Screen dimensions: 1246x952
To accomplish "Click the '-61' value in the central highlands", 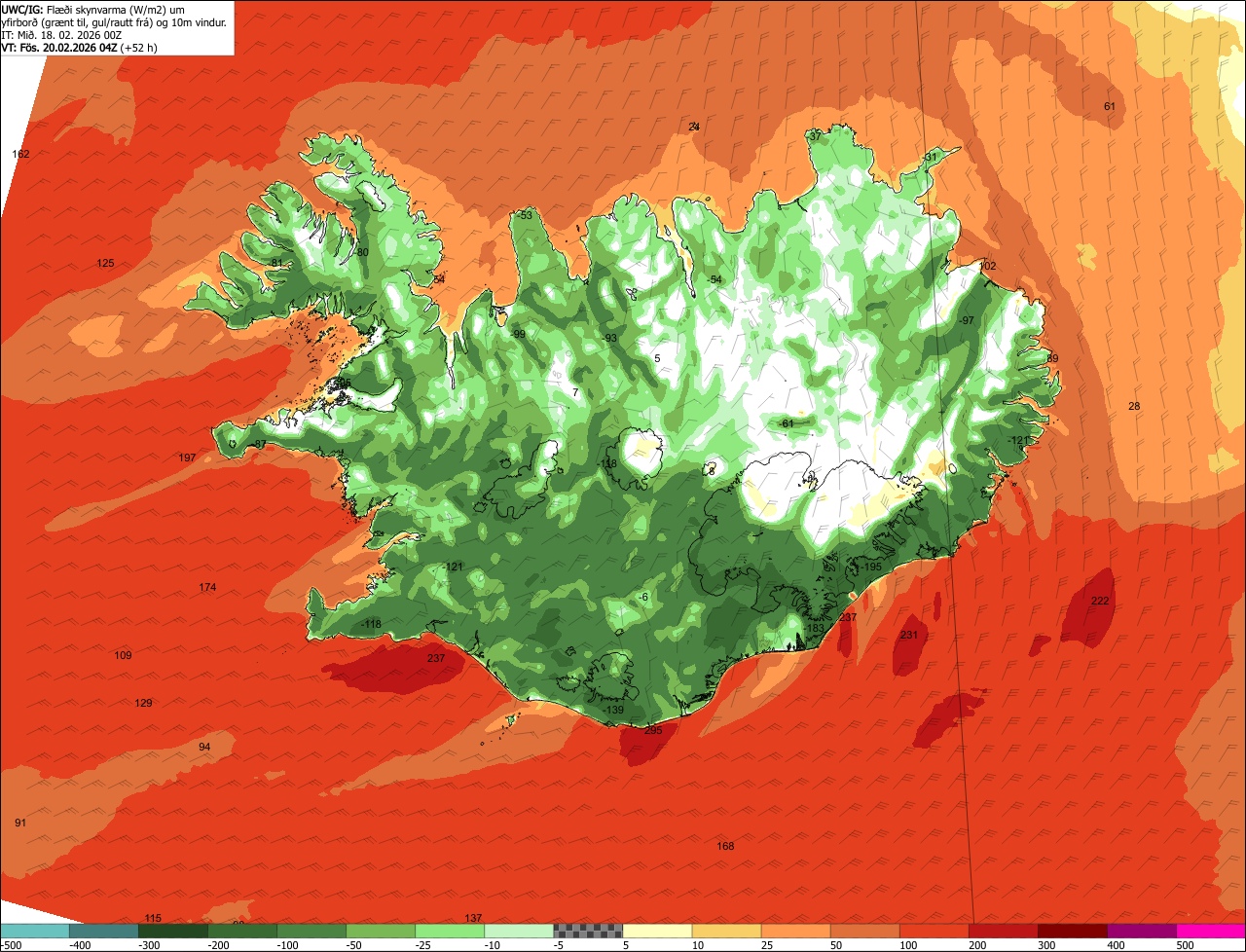I will point(787,423).
